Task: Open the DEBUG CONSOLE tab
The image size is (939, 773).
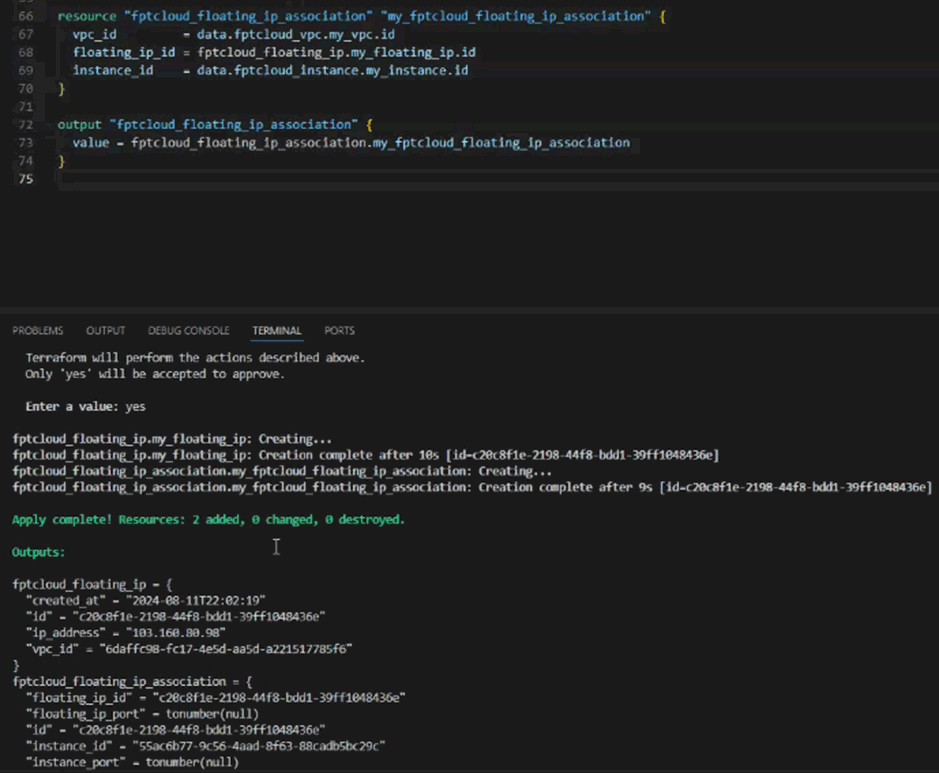Action: 189,331
